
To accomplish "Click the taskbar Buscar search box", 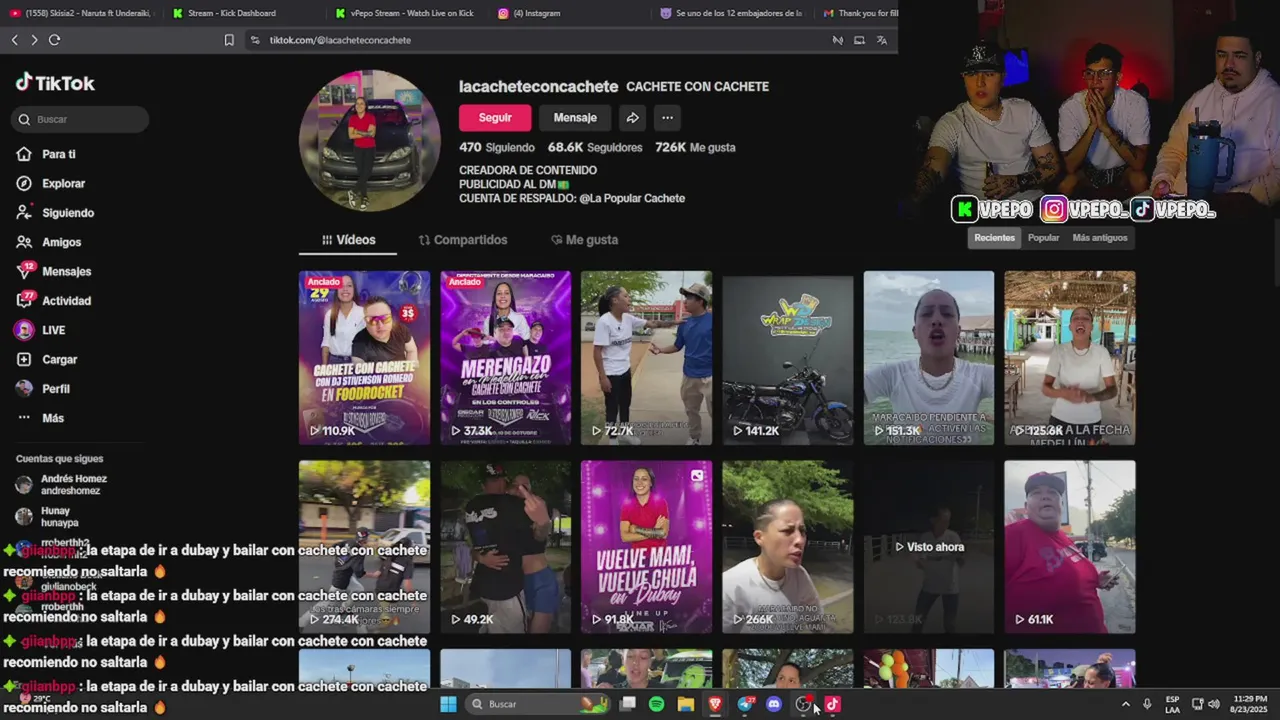I will tap(540, 704).
